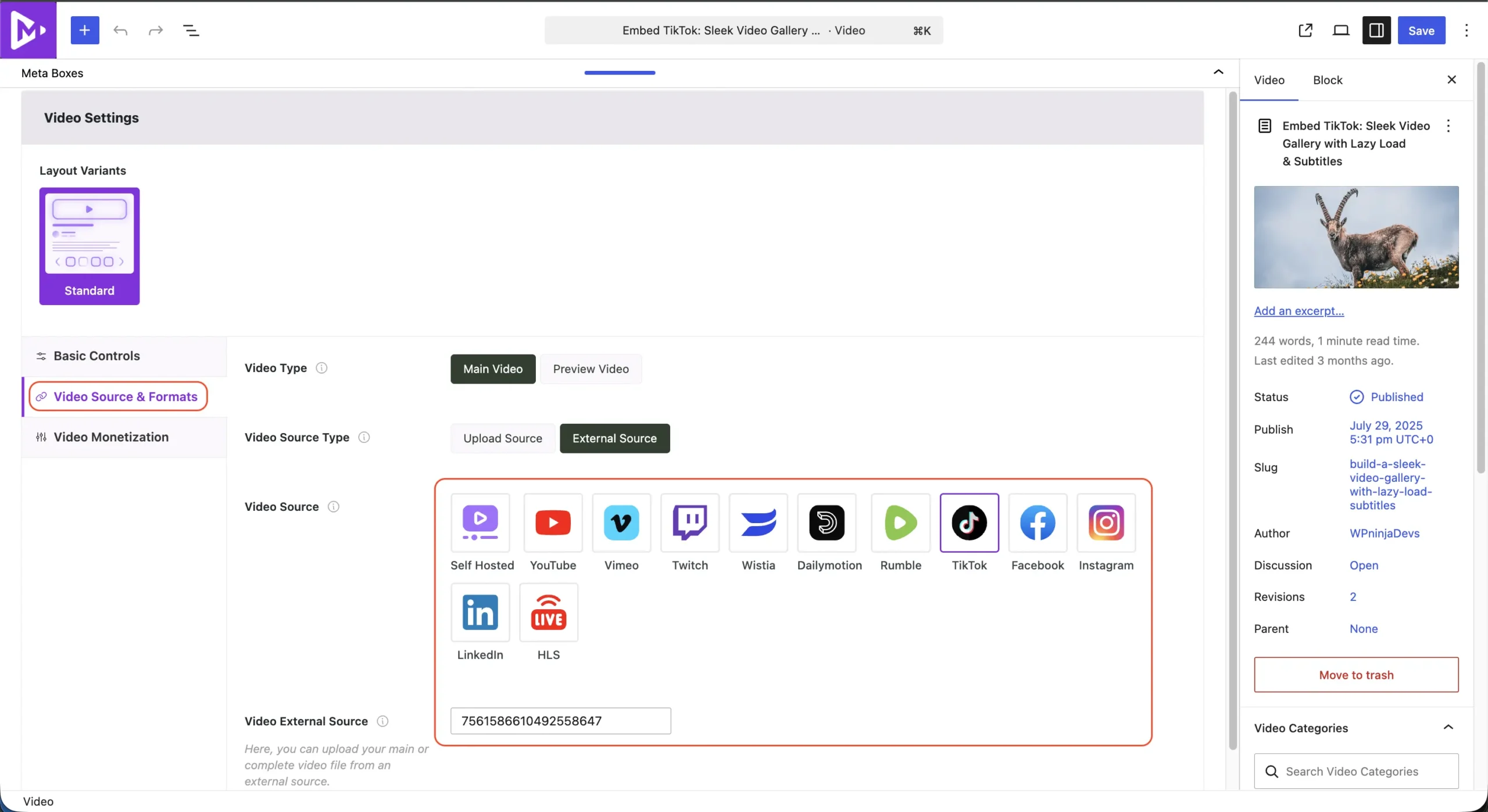Select the Rumble video source
The image size is (1488, 812).
pos(901,523)
